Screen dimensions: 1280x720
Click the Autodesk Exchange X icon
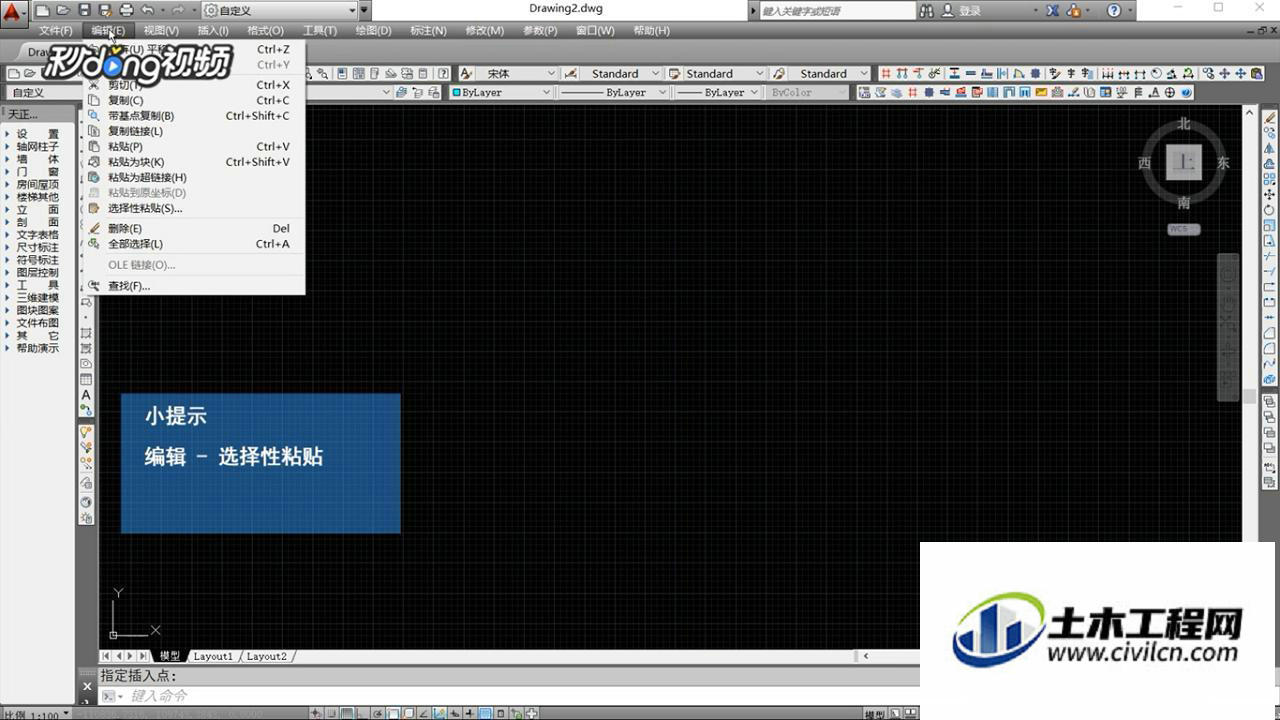(x=1053, y=10)
